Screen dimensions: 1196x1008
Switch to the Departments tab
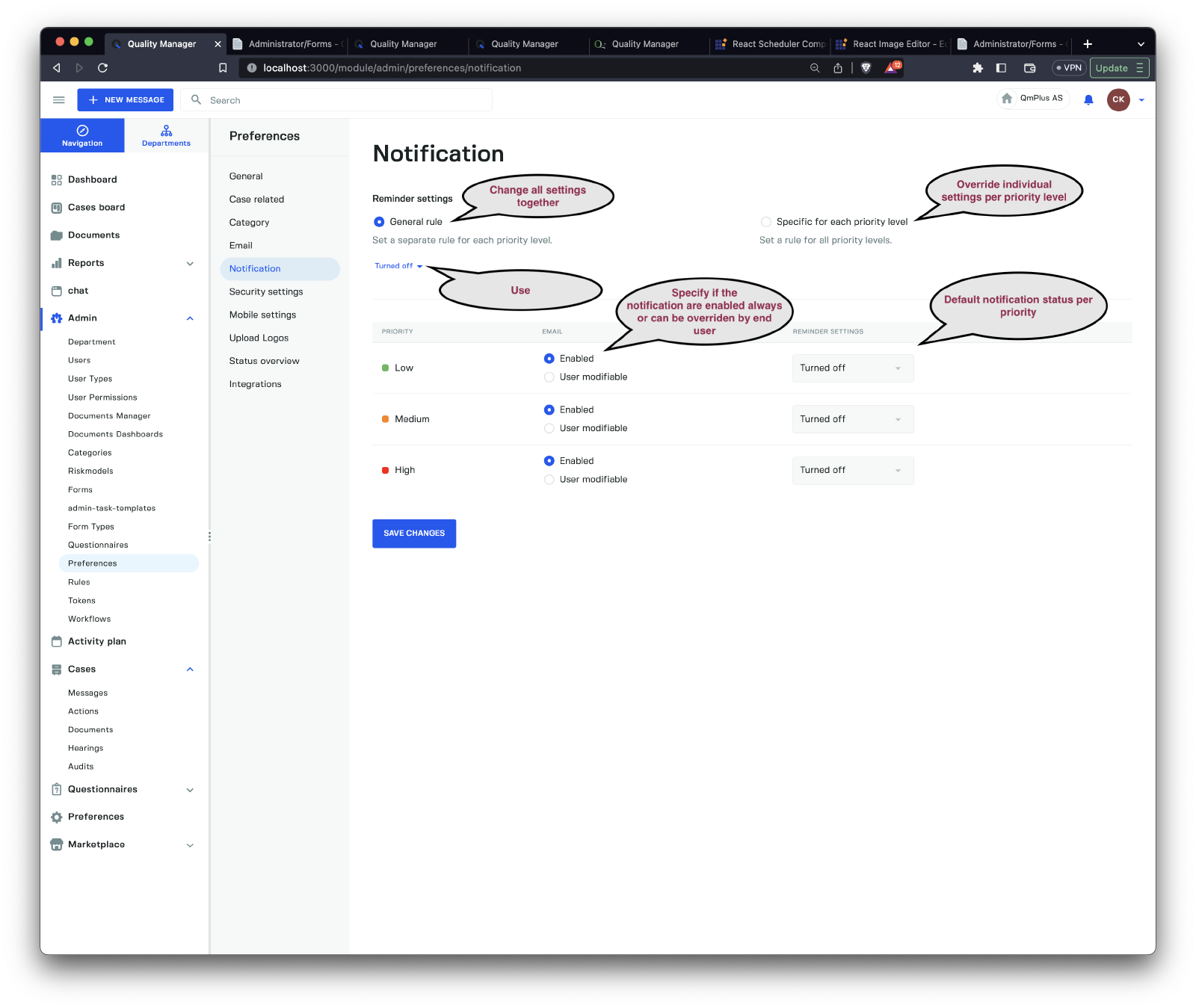pos(166,135)
